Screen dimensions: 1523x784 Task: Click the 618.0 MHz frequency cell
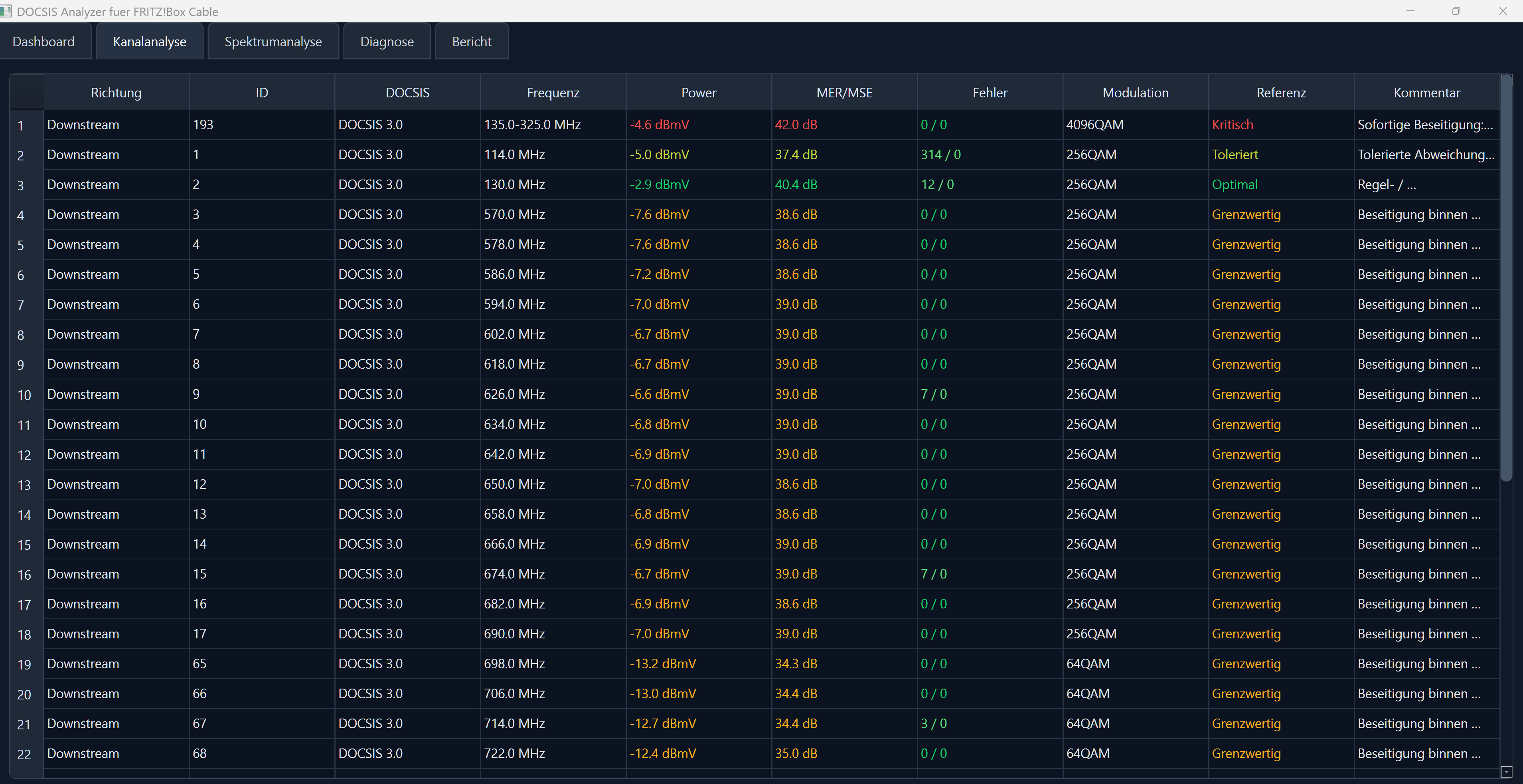tap(553, 364)
